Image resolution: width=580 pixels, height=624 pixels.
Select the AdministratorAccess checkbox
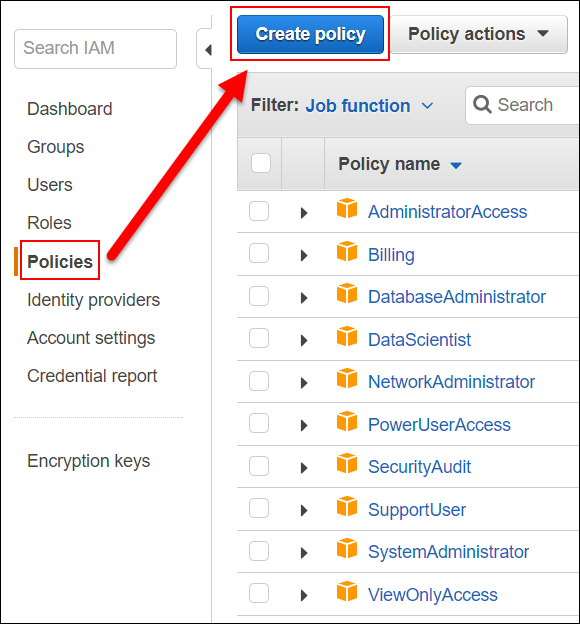259,211
